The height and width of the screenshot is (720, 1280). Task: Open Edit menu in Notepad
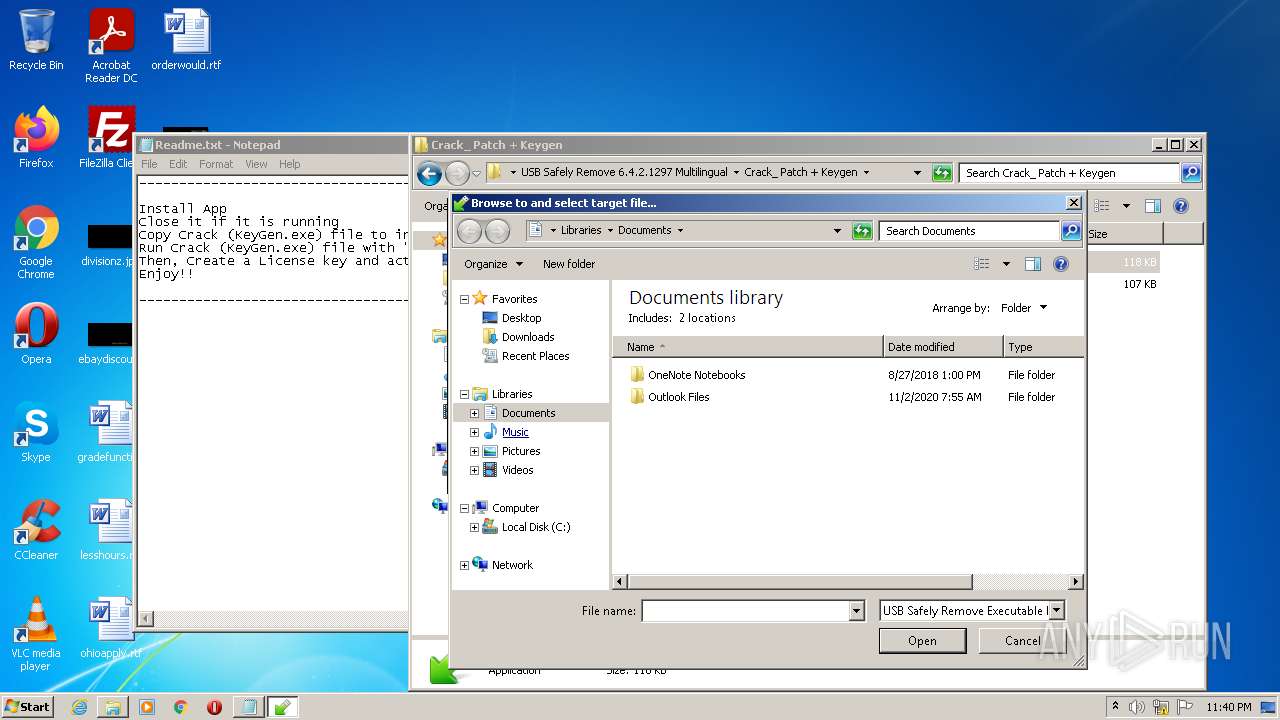tap(178, 164)
